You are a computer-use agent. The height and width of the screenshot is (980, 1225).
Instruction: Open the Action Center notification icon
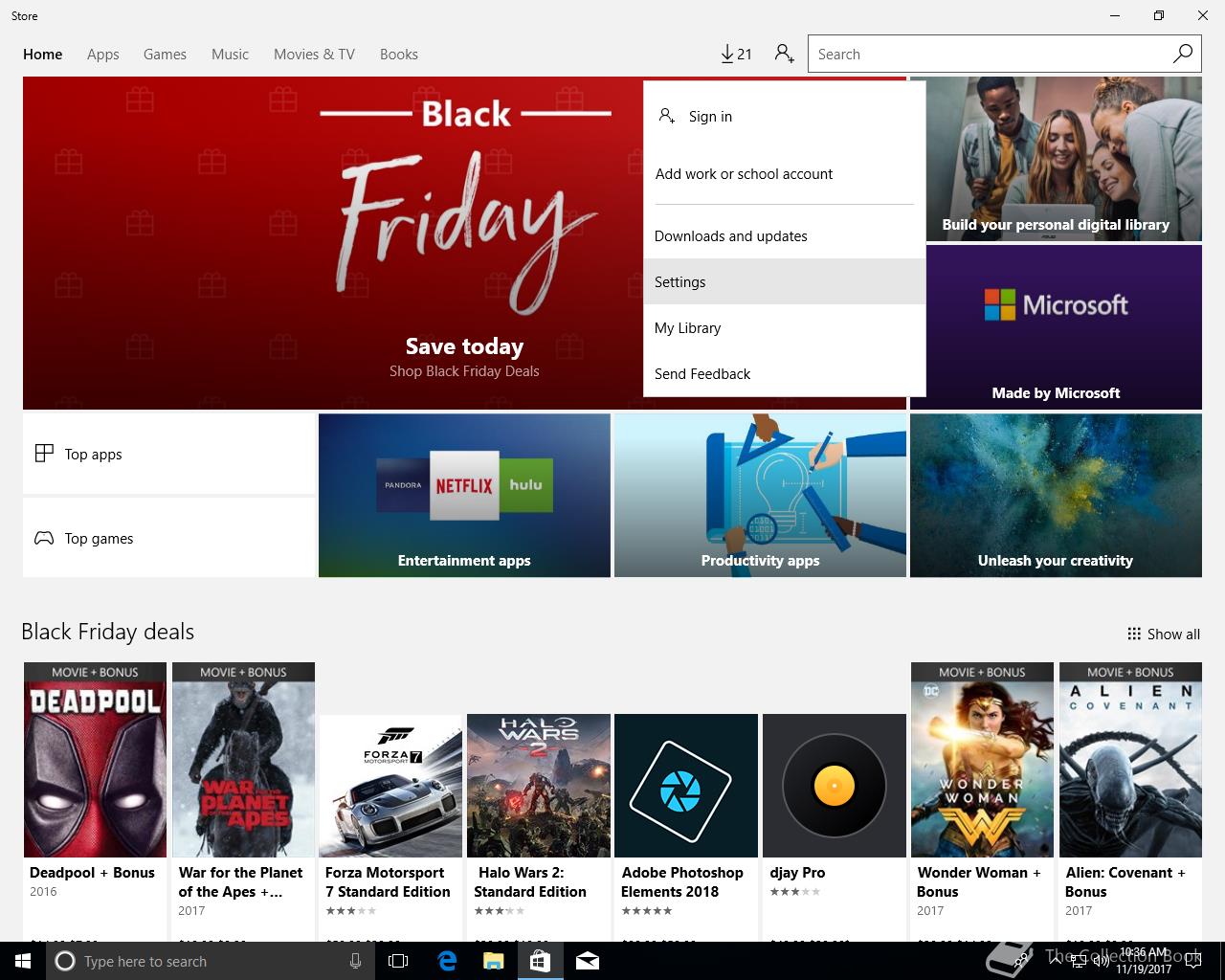pos(1192,961)
